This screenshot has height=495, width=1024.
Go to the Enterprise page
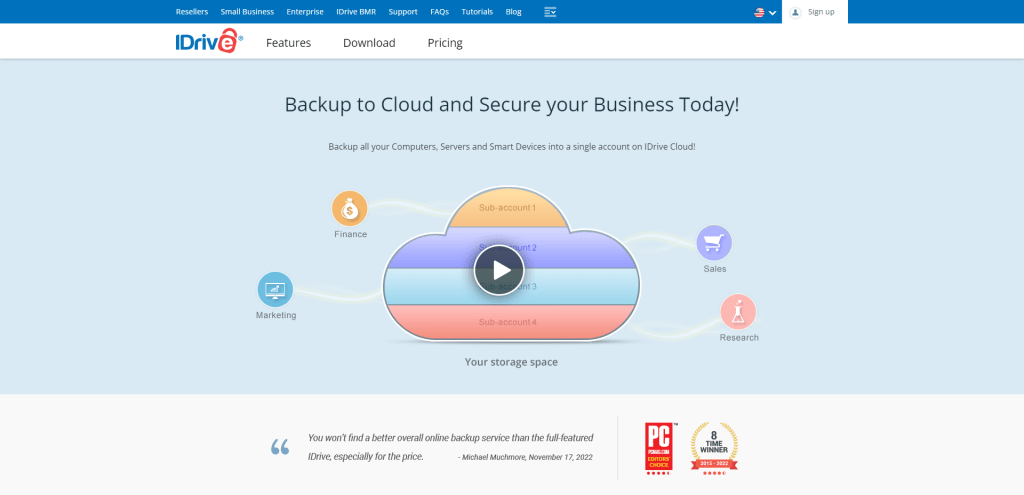click(305, 12)
